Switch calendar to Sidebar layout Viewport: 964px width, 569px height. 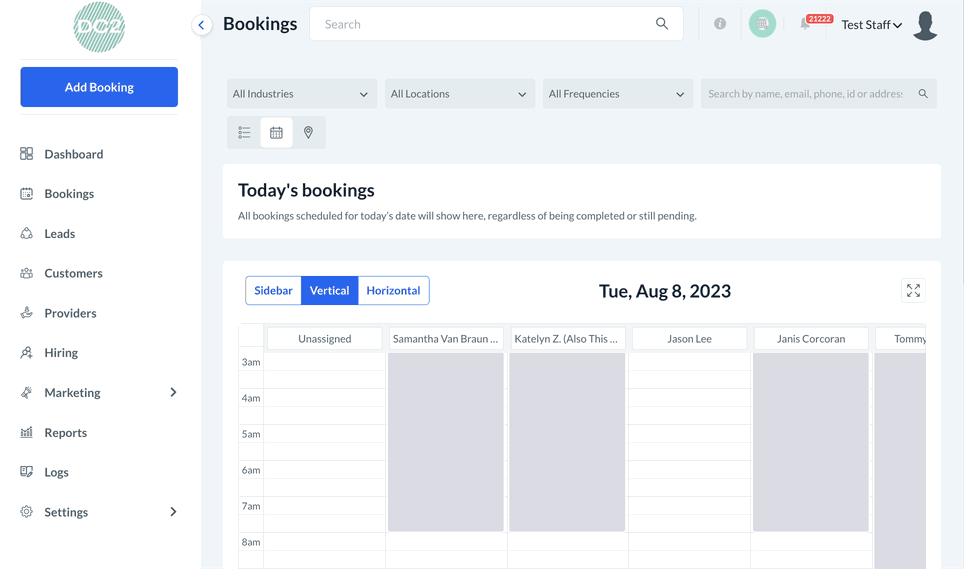[x=273, y=291]
